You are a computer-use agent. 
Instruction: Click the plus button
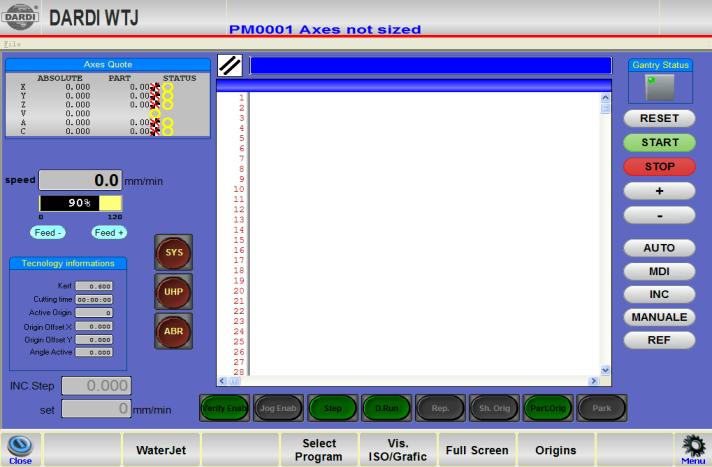(x=659, y=191)
